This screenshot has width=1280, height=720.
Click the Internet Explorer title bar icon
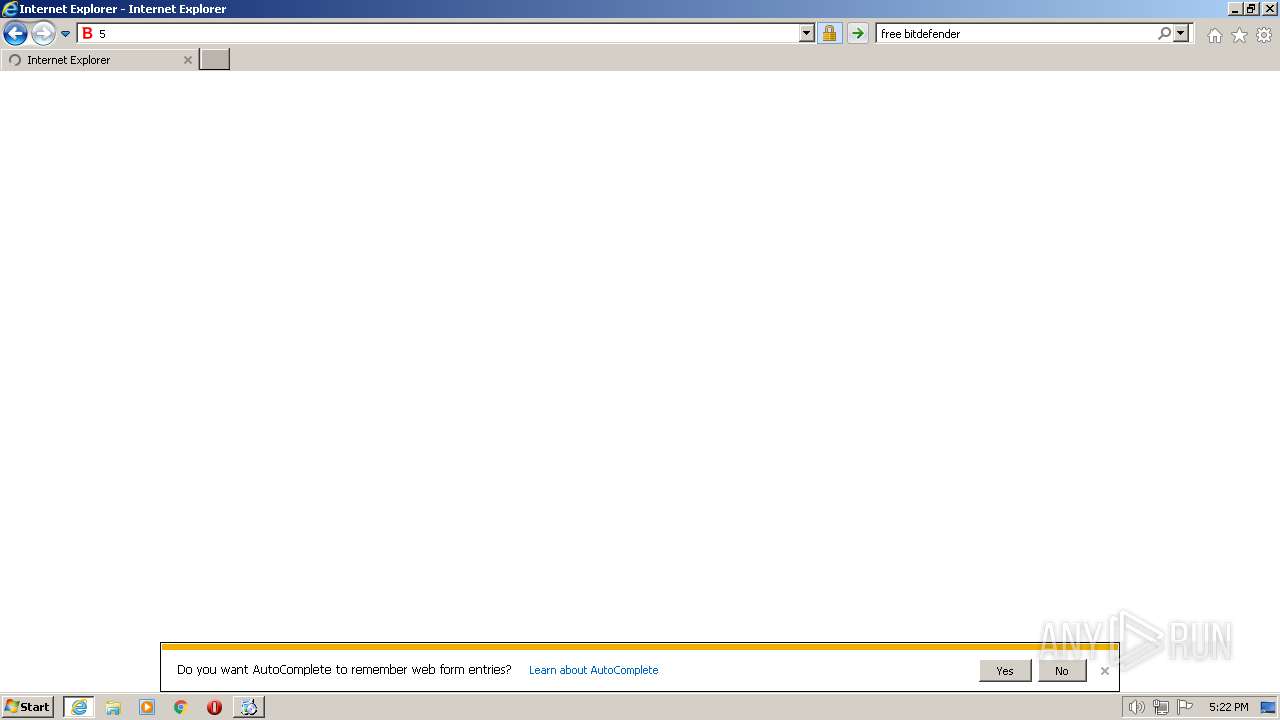tap(10, 9)
